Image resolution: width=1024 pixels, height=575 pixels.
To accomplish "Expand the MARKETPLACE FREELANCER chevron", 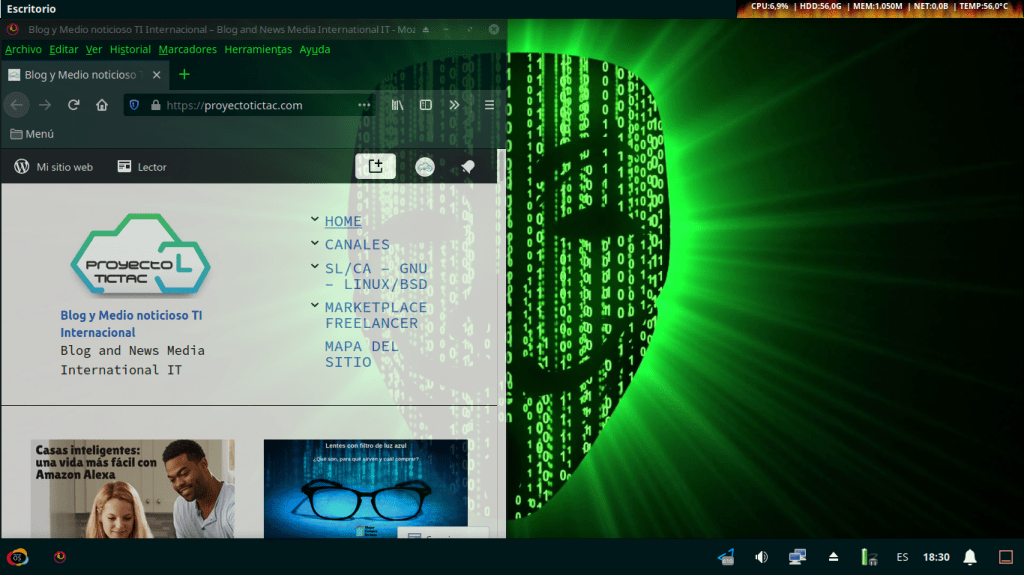I will tap(315, 305).
